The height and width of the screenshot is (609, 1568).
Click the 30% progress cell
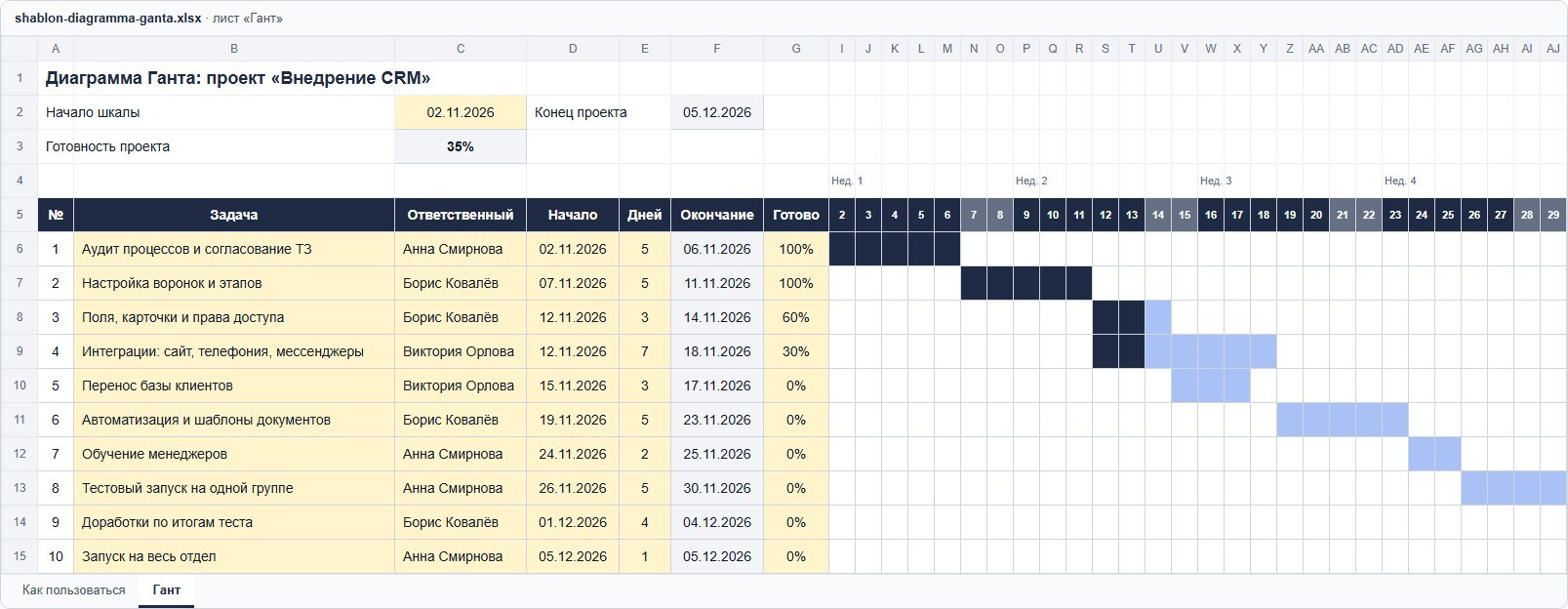tap(796, 351)
